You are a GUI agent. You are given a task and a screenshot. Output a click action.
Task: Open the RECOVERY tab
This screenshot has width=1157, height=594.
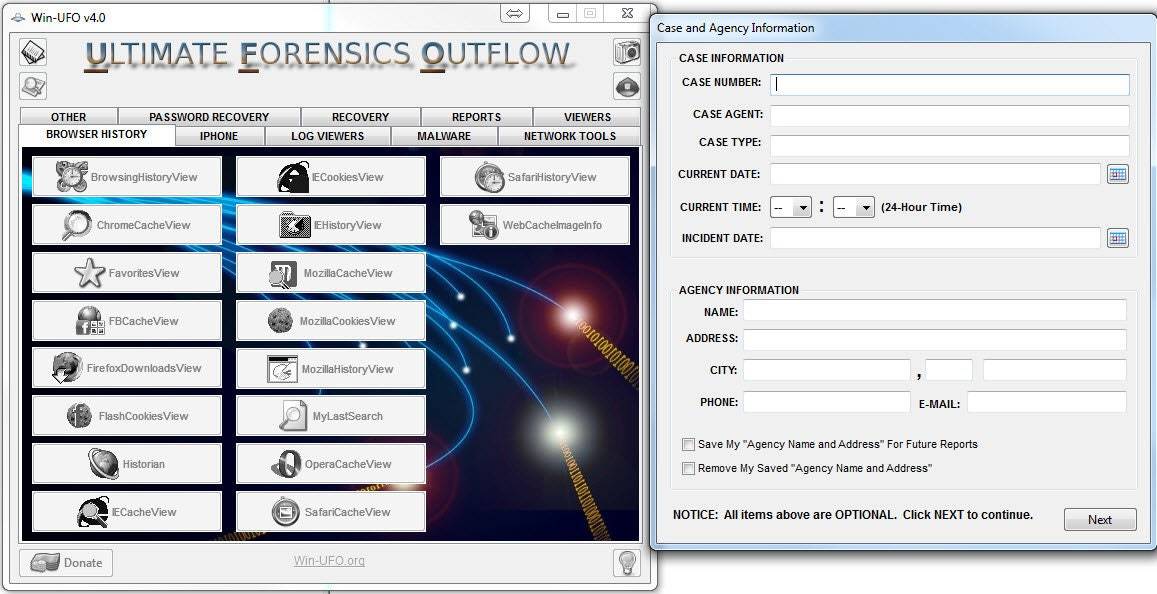click(x=360, y=117)
